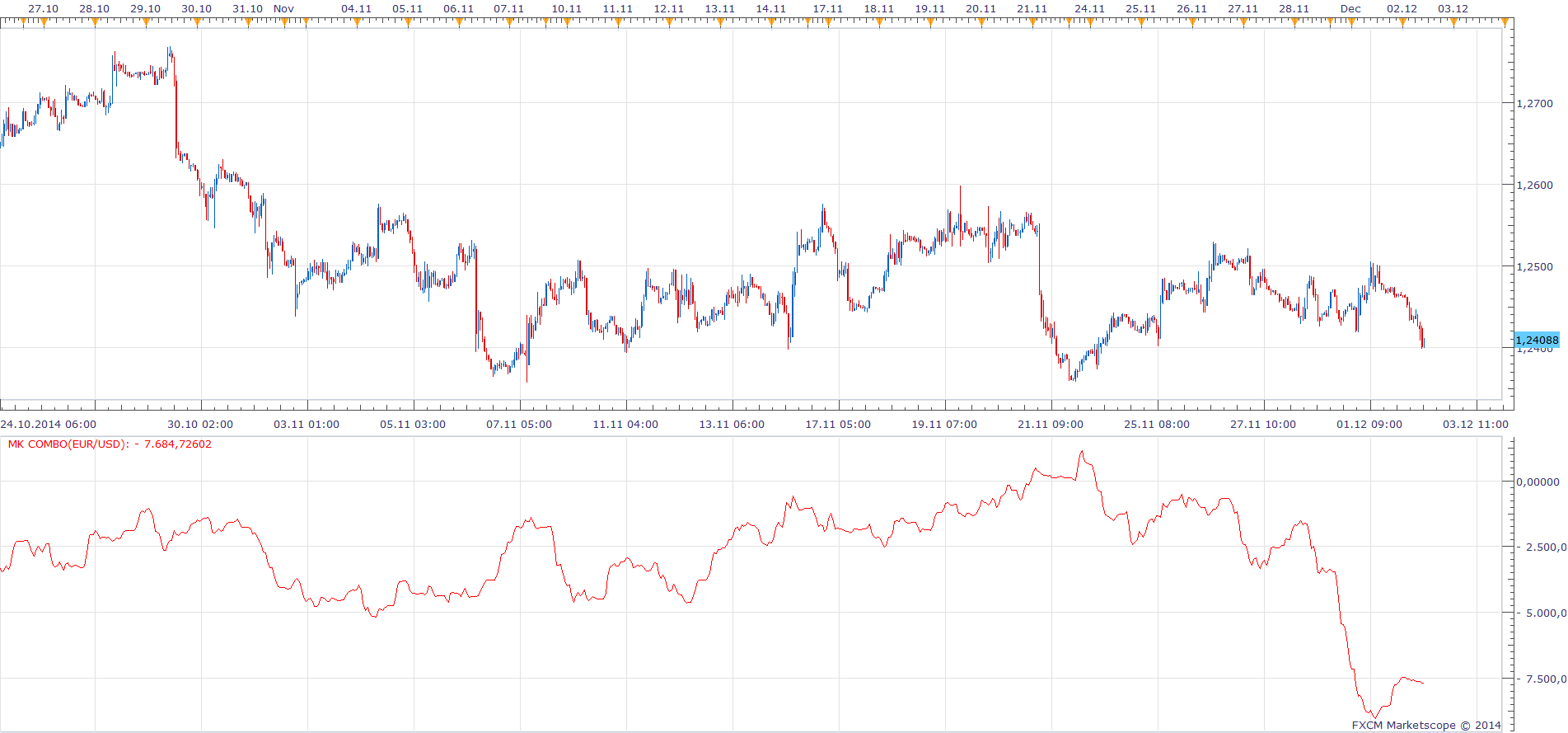Select the 03.12 date label on top axis
1568x733 pixels.
click(1453, 9)
